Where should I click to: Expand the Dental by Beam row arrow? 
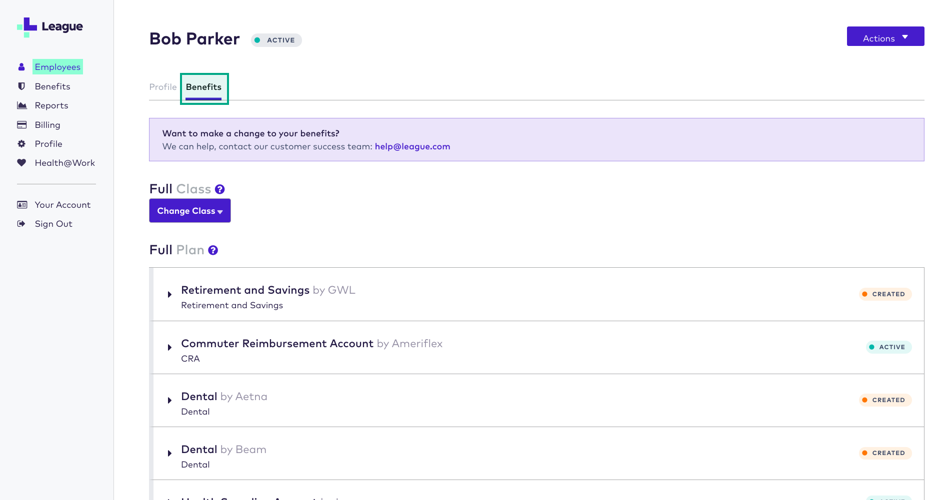tap(169, 453)
